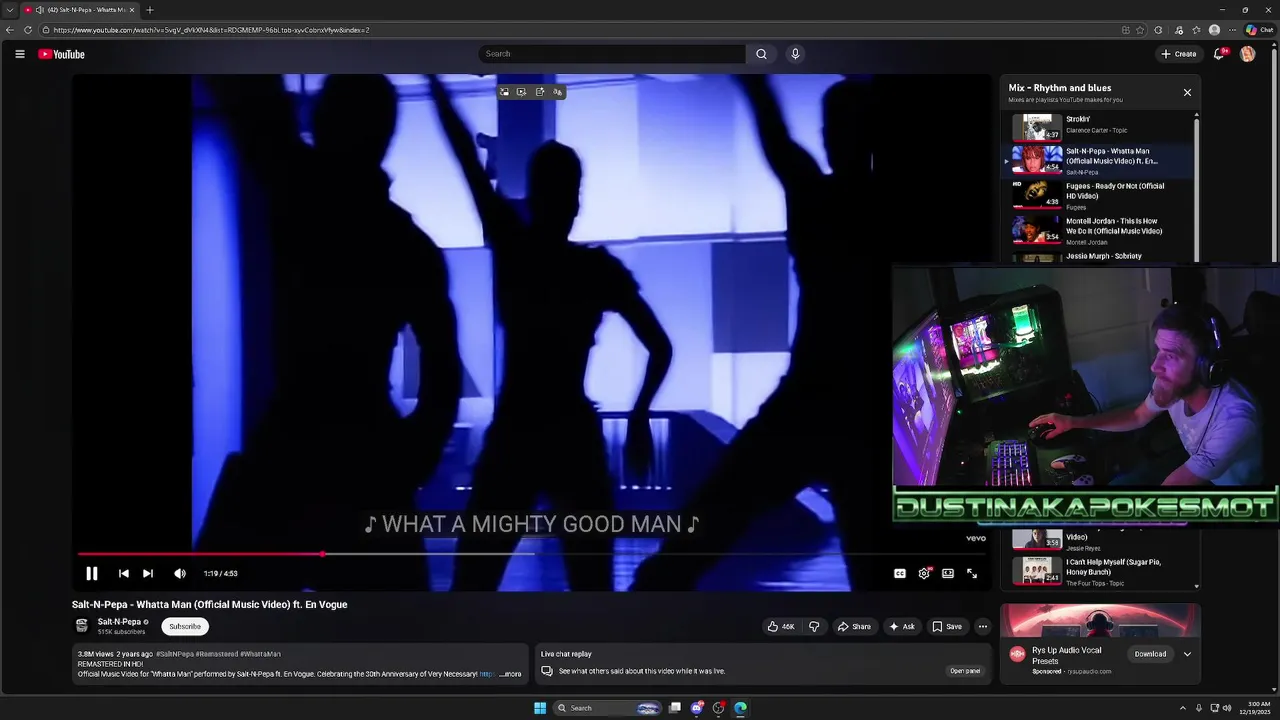This screenshot has height=720, width=1280.
Task: Open the player settings gear
Action: click(924, 573)
